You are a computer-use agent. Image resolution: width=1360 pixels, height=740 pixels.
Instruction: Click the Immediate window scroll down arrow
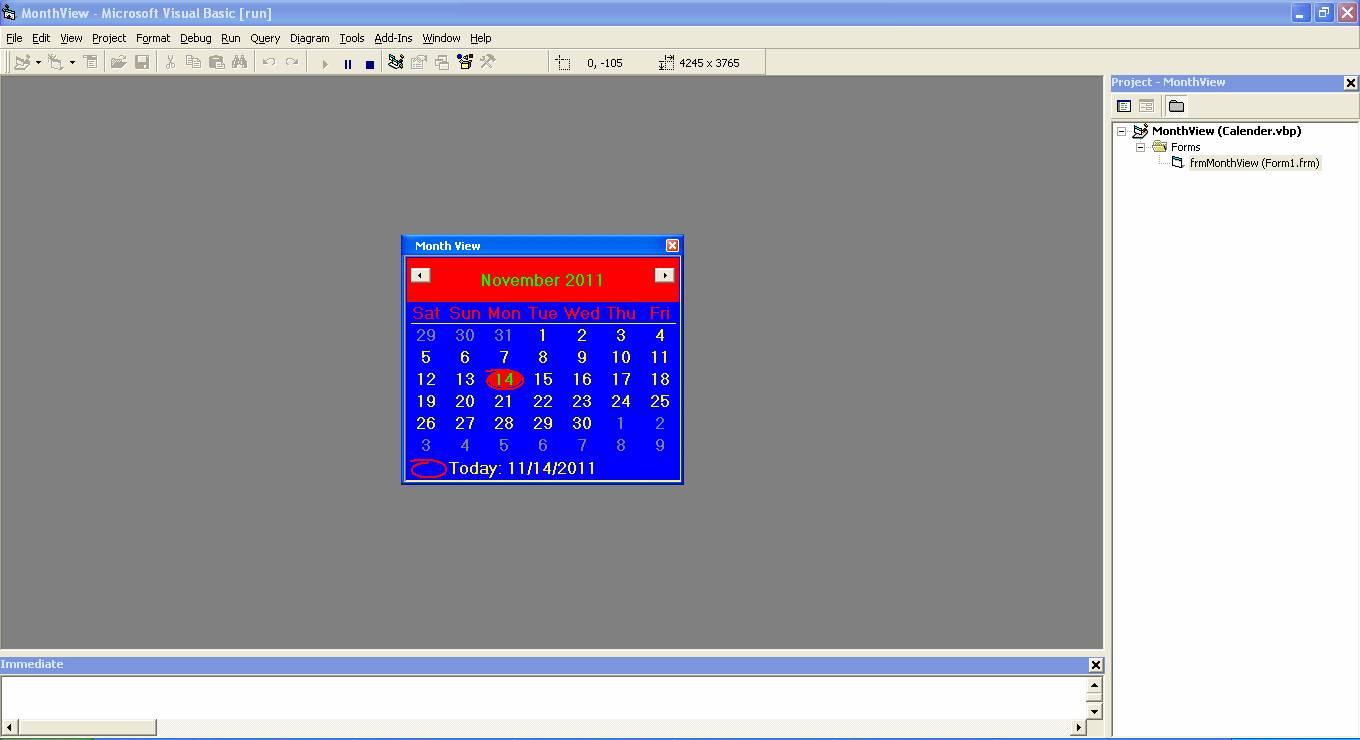pyautogui.click(x=1094, y=711)
